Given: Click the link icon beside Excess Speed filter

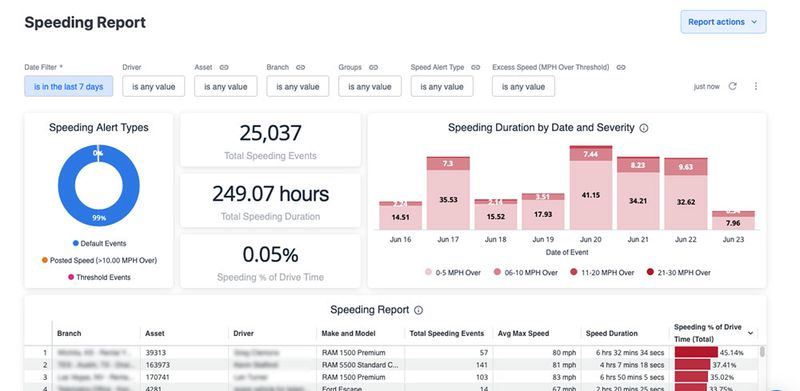Looking at the screenshot, I should coord(621,67).
